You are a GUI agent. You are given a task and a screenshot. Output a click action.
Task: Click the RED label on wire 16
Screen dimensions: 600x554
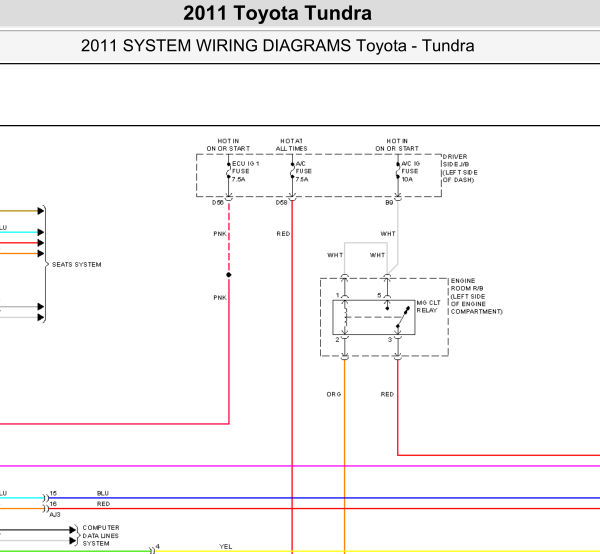pos(103,504)
